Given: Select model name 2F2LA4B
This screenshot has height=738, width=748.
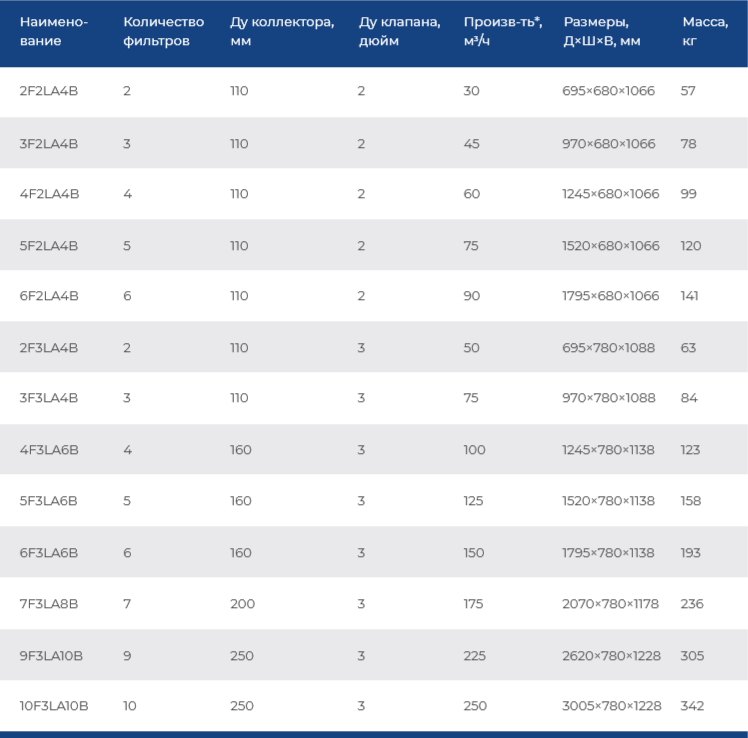Looking at the screenshot, I should [x=49, y=91].
